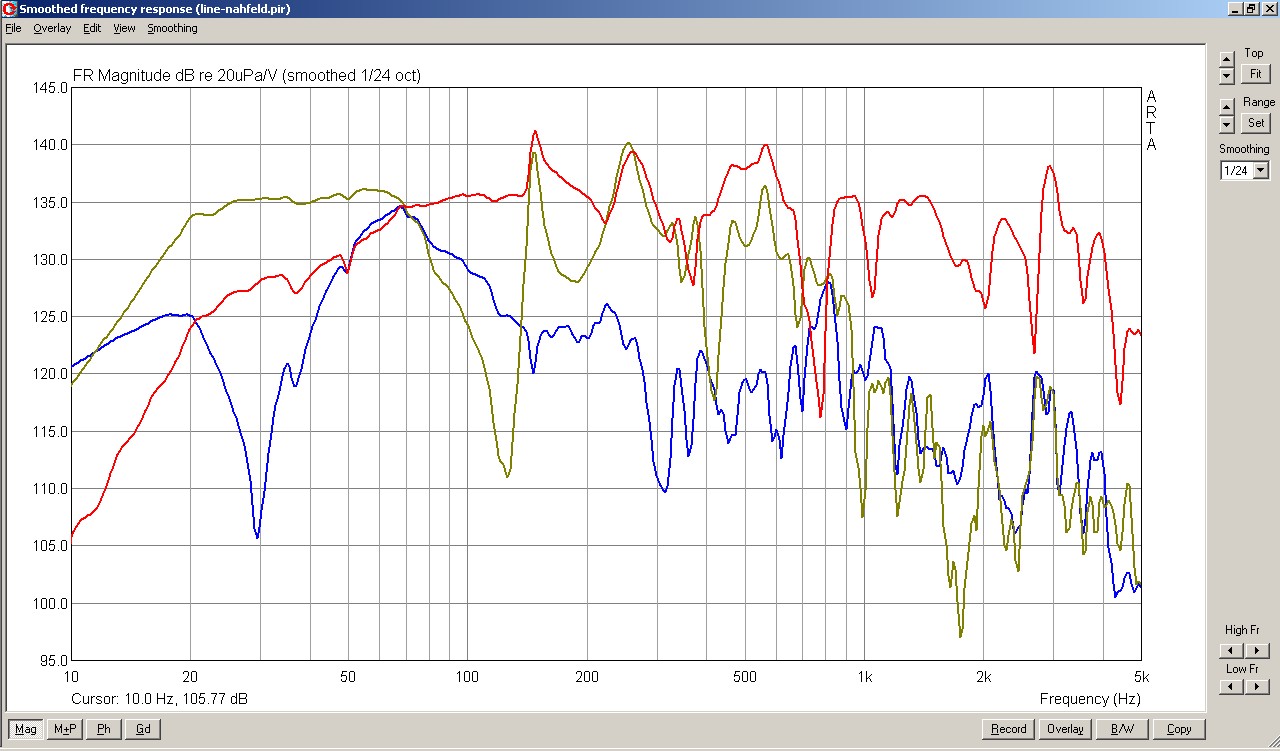This screenshot has height=751, width=1280.
Task: Toggle the M+P magnitude and phase view
Action: pyautogui.click(x=65, y=729)
